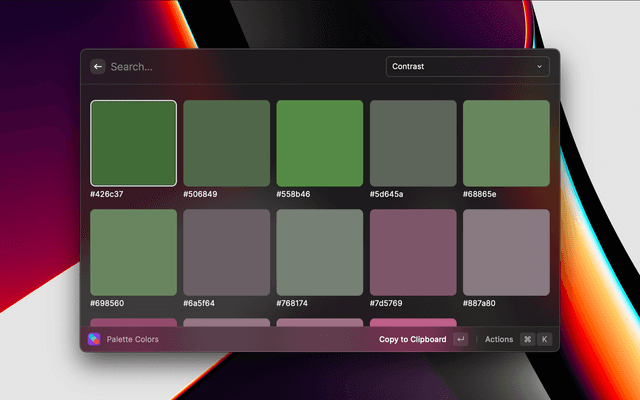
Task: Choose the gray-green #5d645a swatch
Action: (413, 143)
